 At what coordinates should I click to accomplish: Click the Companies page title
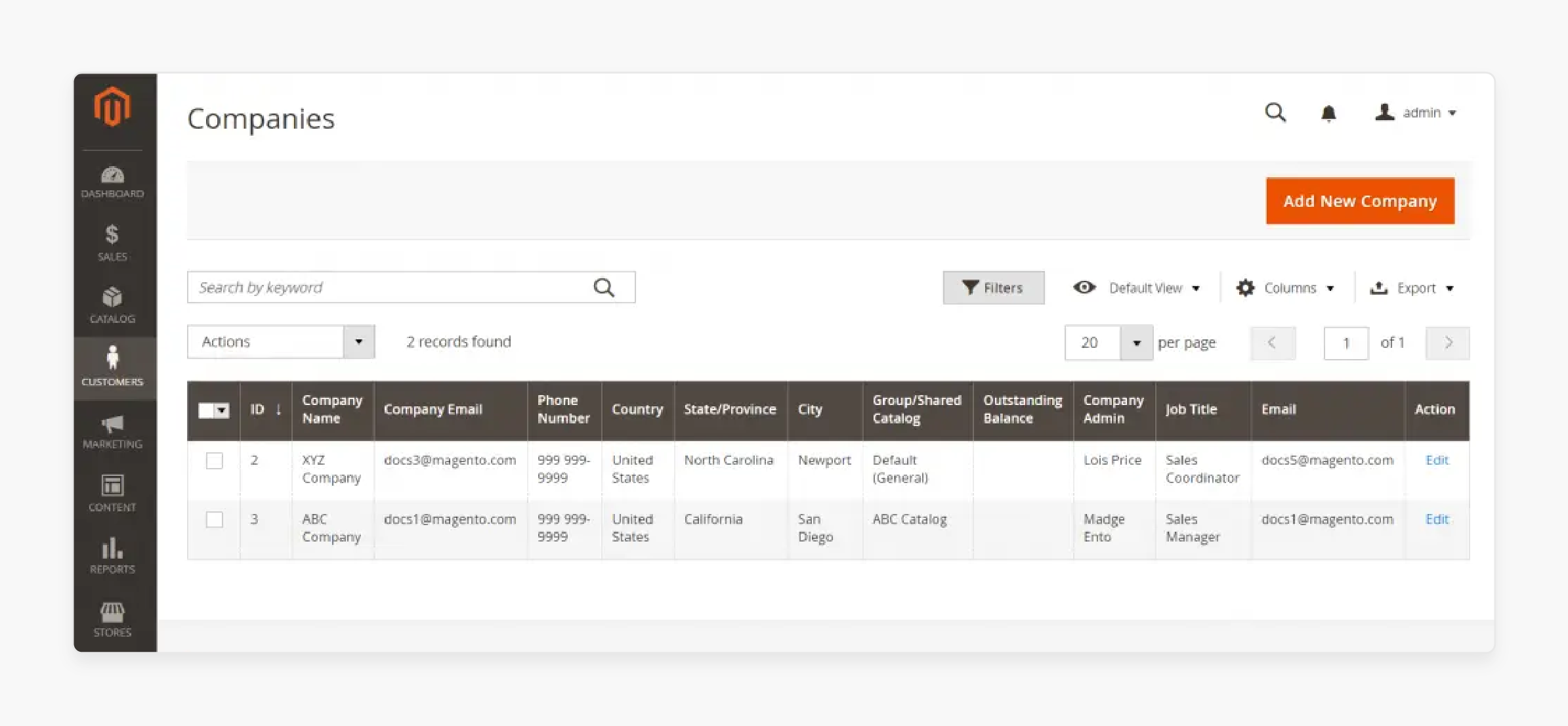[x=261, y=119]
